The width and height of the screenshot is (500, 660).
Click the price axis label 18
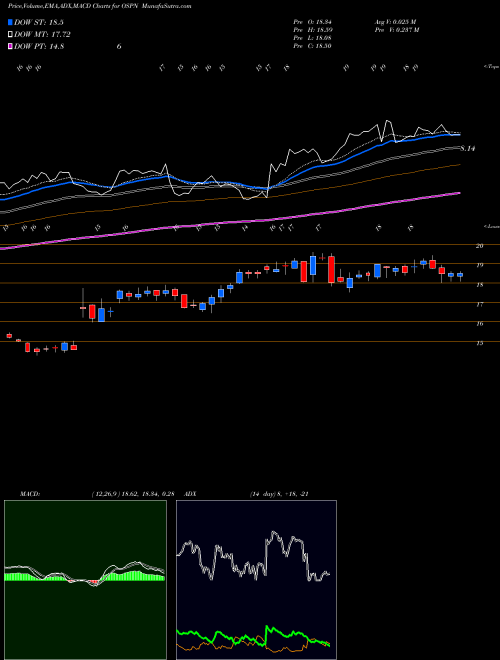coord(479,285)
